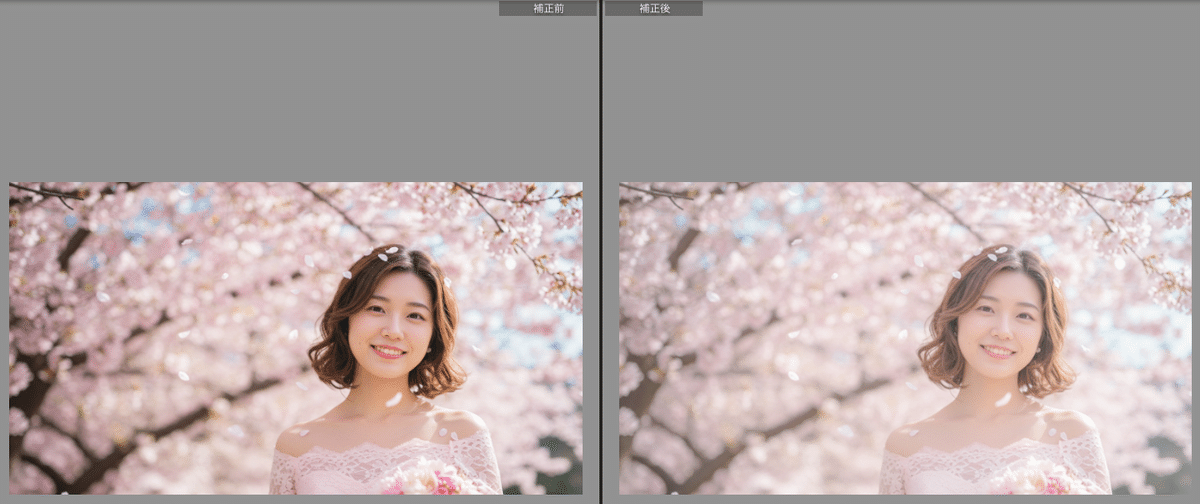Viewport: 1200px width, 504px height.
Task: Click the 補正後 label
Action: (653, 8)
